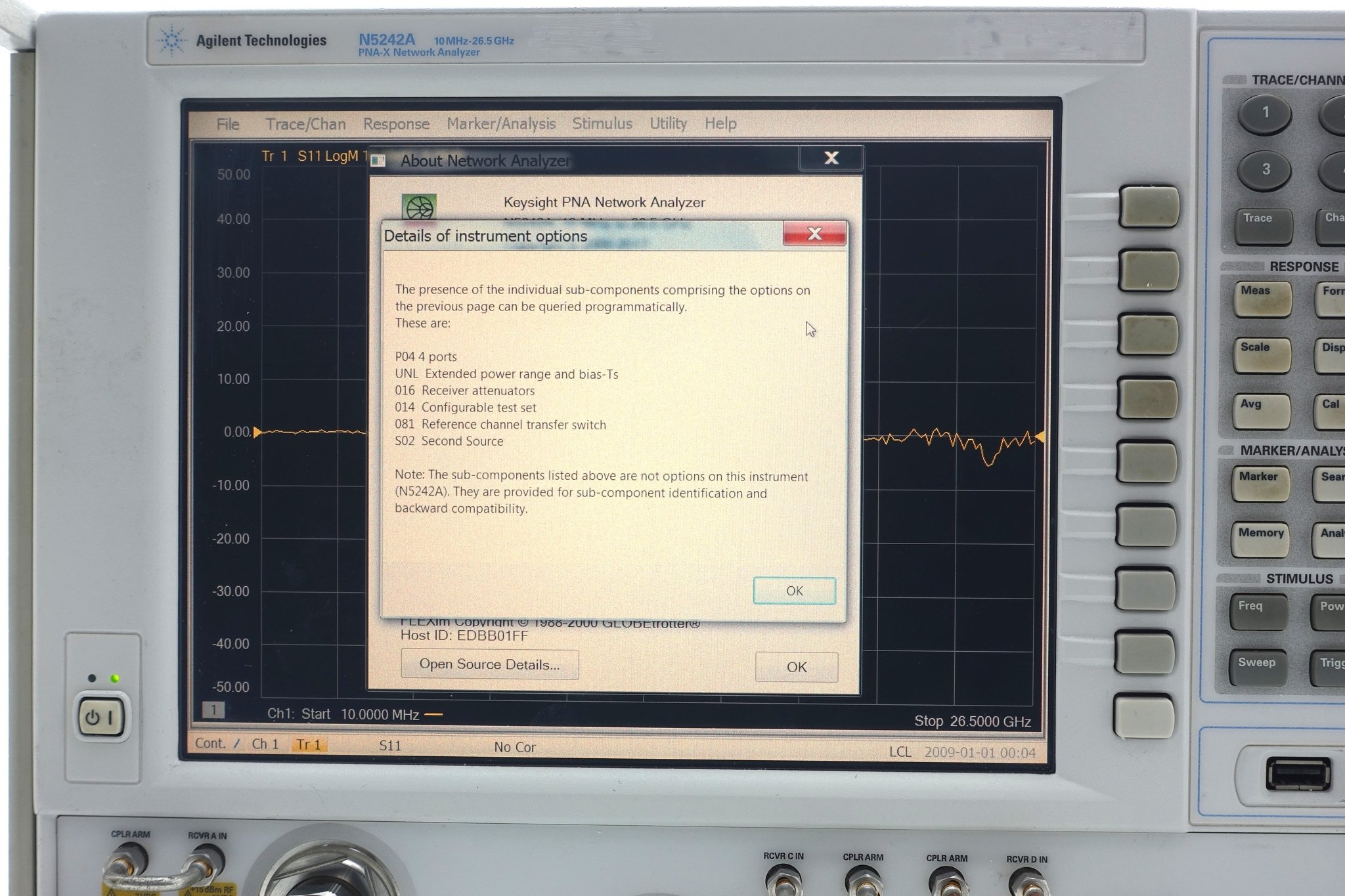Open the Trace/Chan menu

pyautogui.click(x=305, y=124)
